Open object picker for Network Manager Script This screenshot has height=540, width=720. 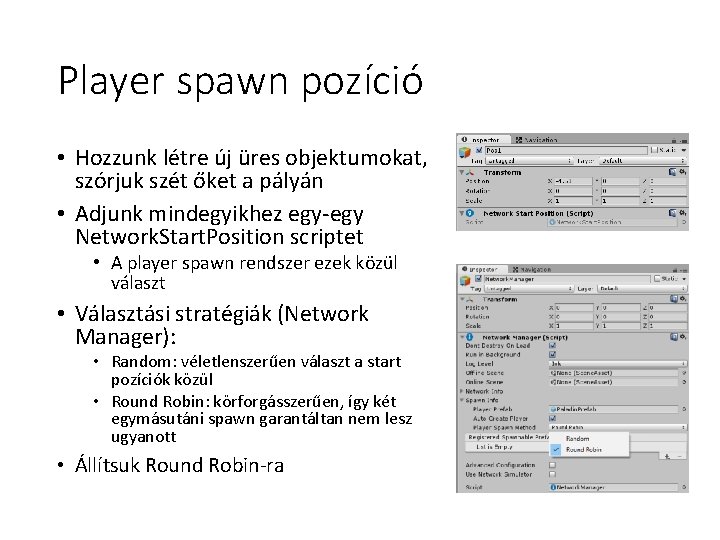[684, 487]
